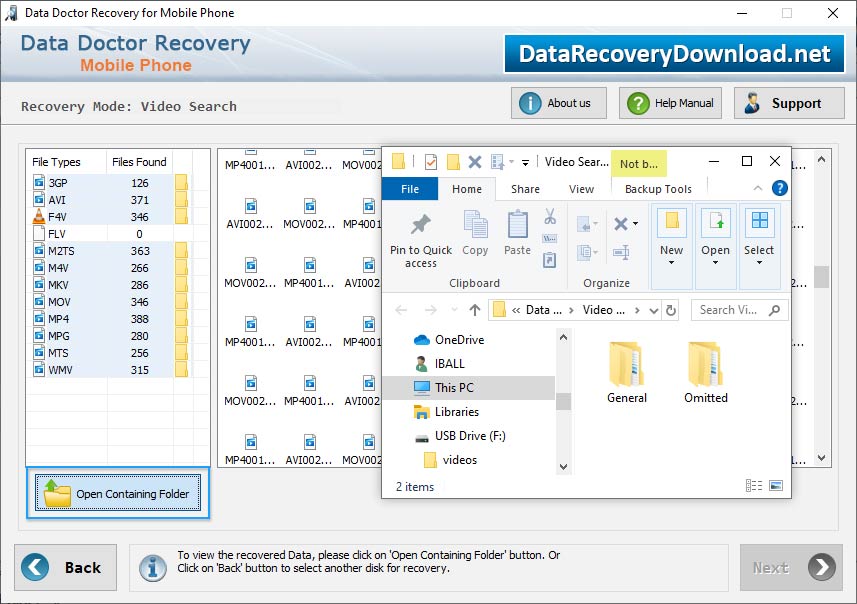This screenshot has width=857, height=604.
Task: Open the Backup Tools tab
Action: tap(658, 189)
